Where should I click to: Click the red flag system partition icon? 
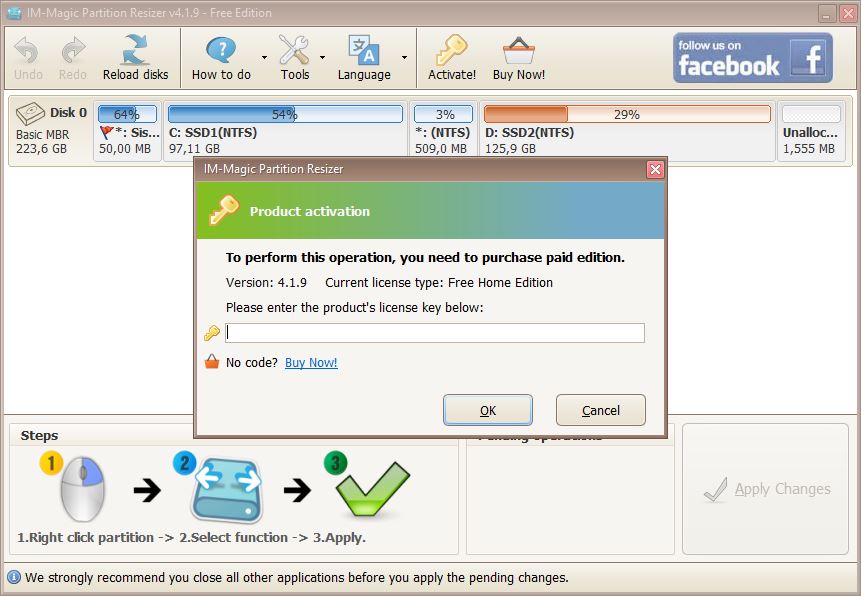click(x=106, y=132)
